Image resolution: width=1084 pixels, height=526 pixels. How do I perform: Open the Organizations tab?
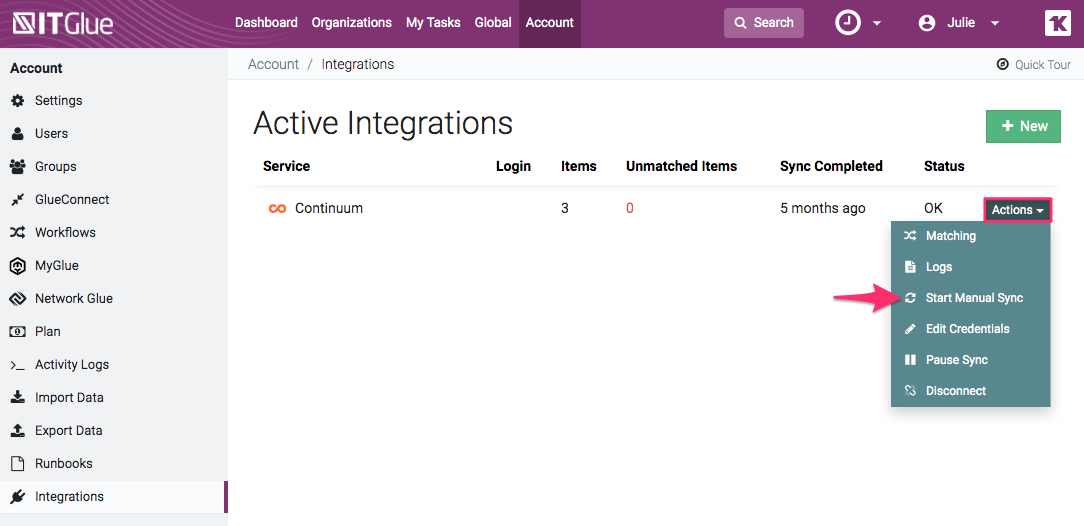pos(352,23)
